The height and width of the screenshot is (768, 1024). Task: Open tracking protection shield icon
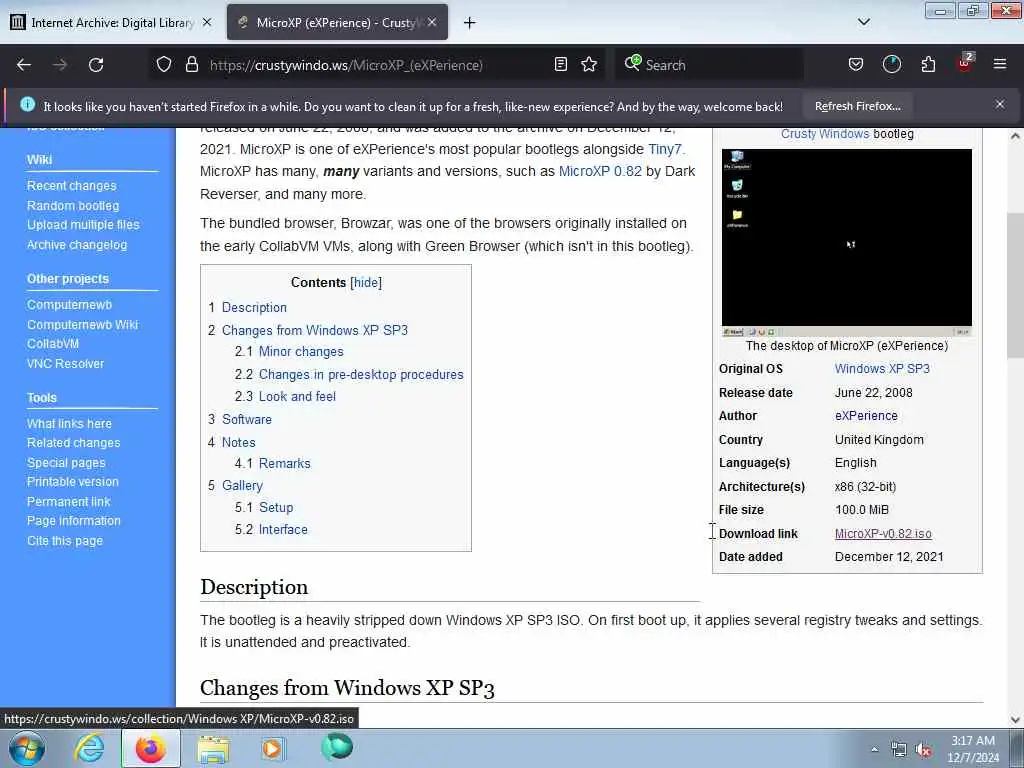pyautogui.click(x=164, y=65)
